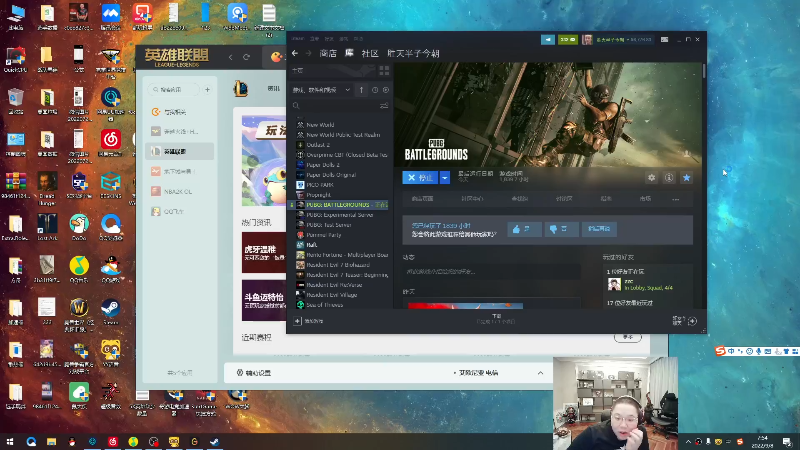The height and width of the screenshot is (450, 800).
Task: Click back arrow in League client header
Action: point(231,57)
